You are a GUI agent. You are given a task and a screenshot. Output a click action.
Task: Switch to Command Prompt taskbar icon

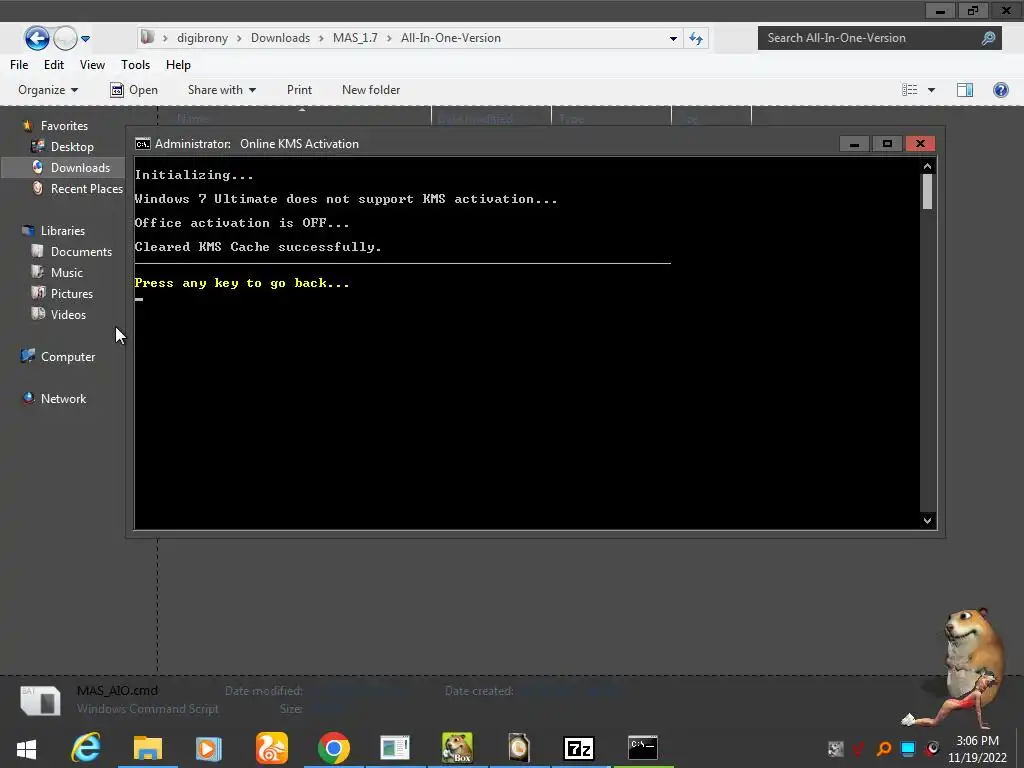coord(643,748)
